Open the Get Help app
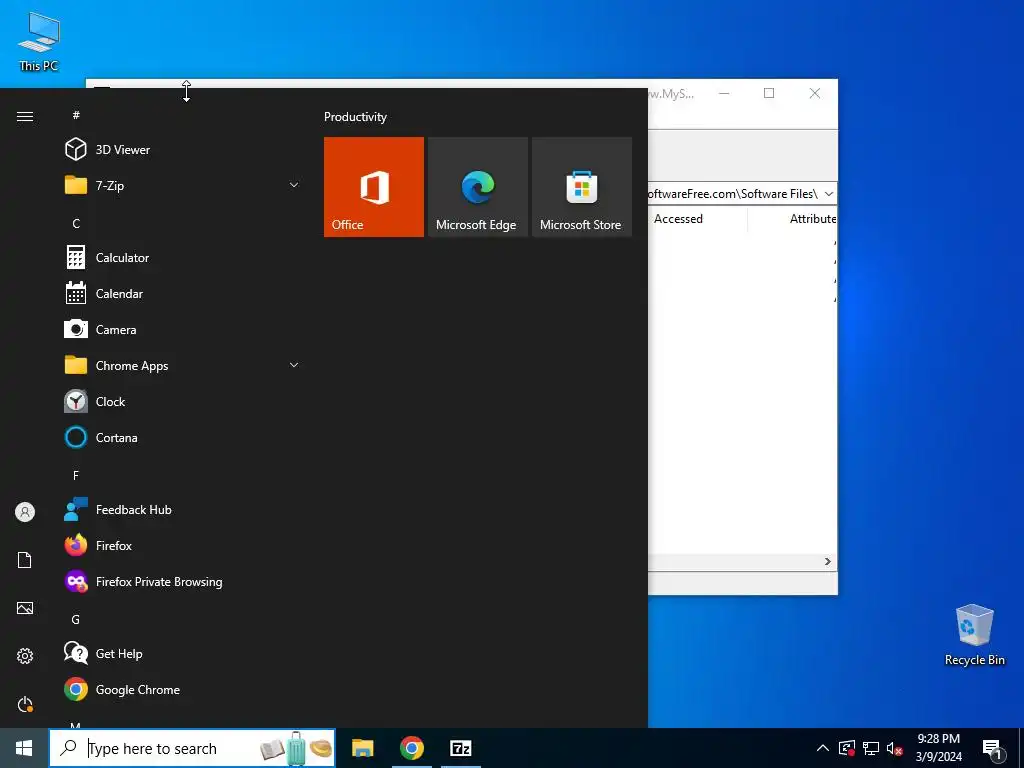 pos(183,653)
